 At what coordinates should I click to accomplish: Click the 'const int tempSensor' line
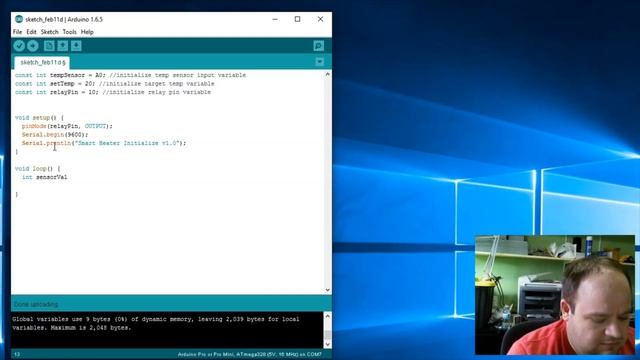(130, 75)
